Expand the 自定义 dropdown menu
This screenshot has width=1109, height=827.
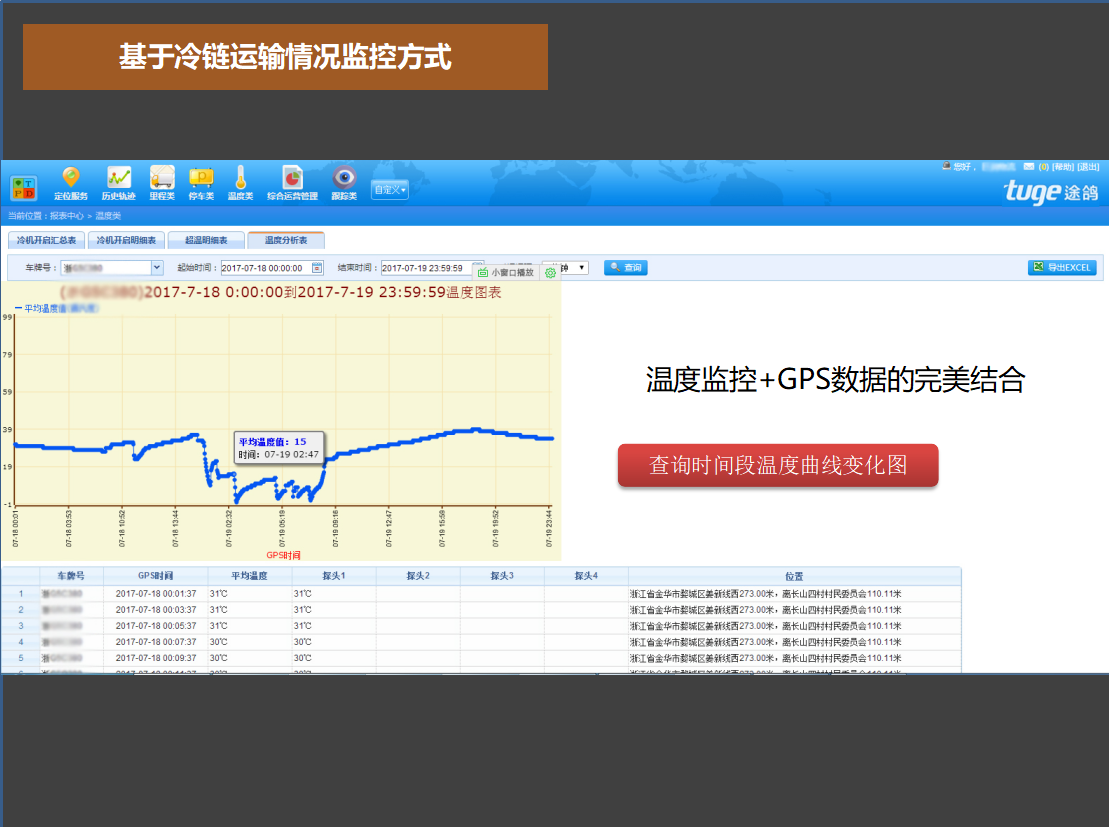390,189
